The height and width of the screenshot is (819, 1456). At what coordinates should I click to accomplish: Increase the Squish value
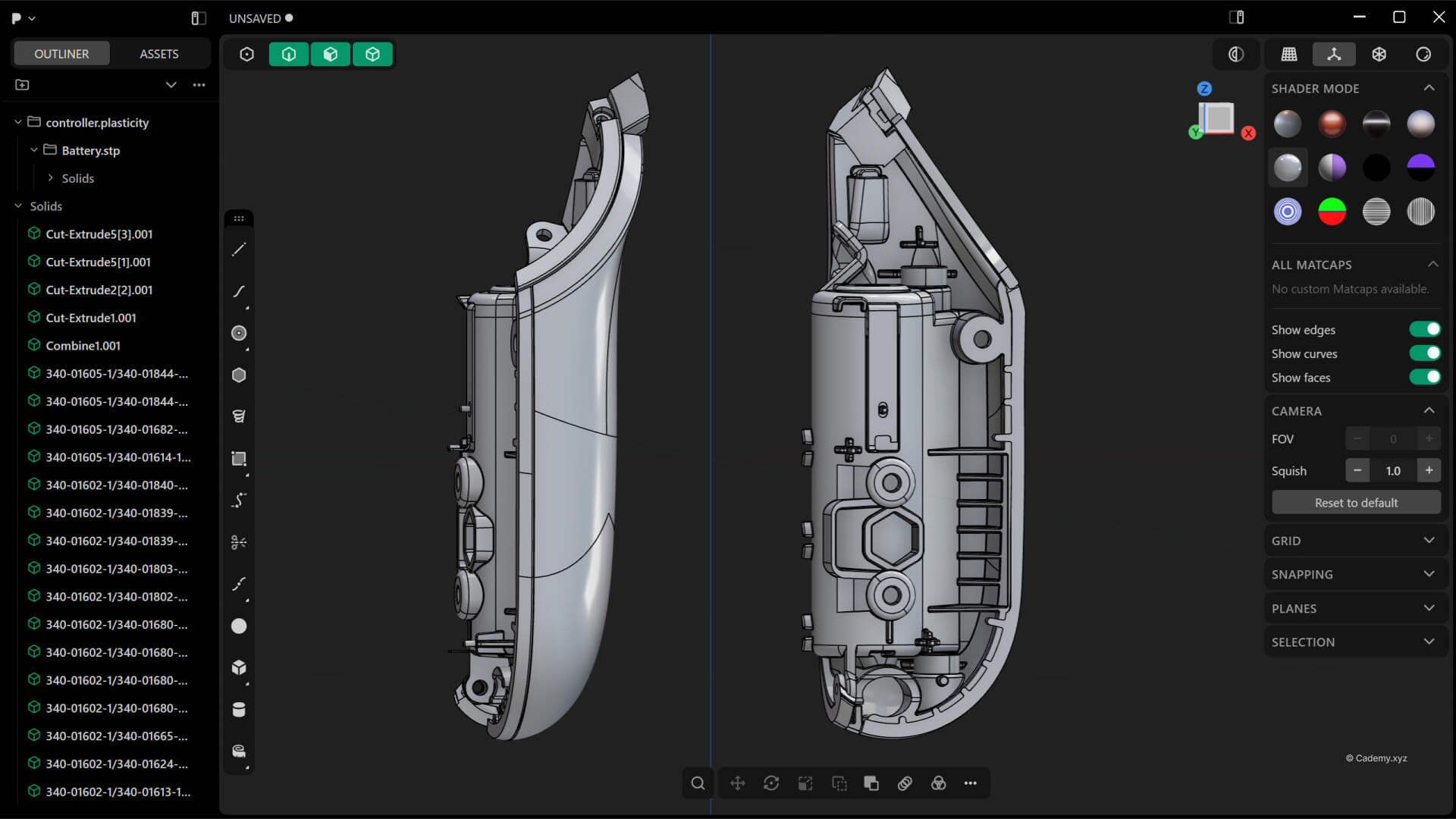coord(1429,470)
